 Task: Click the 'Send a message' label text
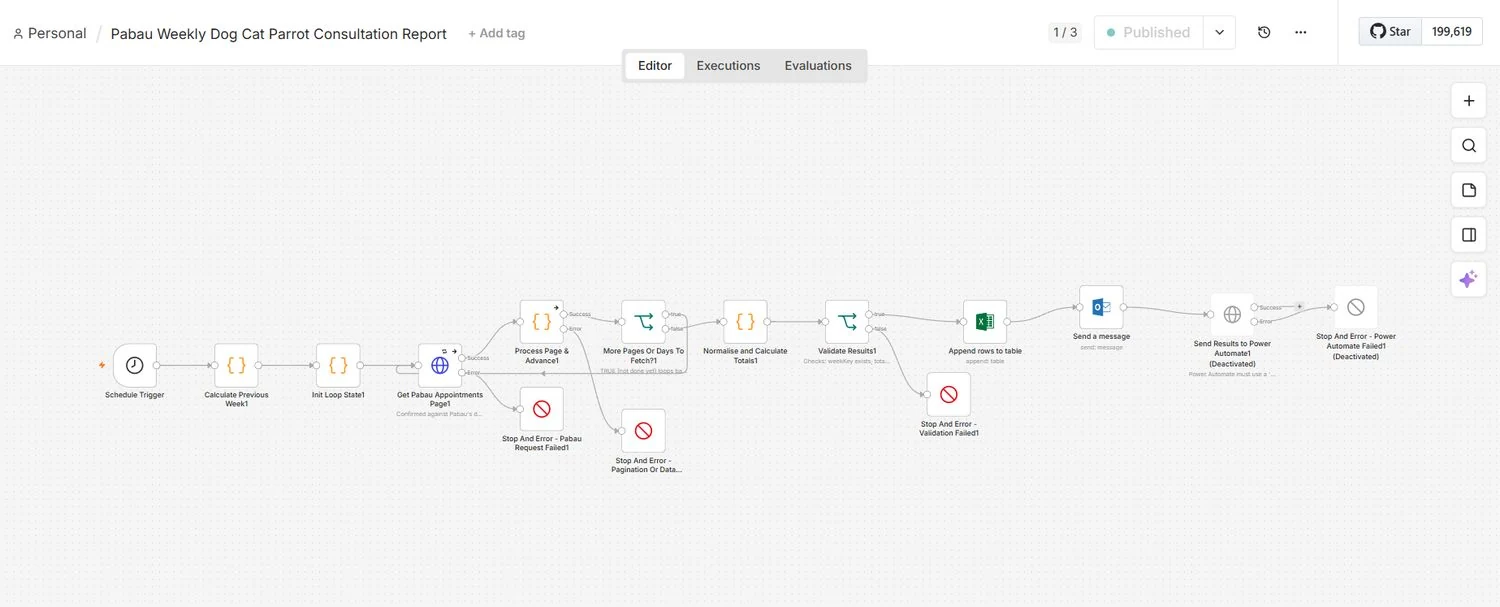1101,337
